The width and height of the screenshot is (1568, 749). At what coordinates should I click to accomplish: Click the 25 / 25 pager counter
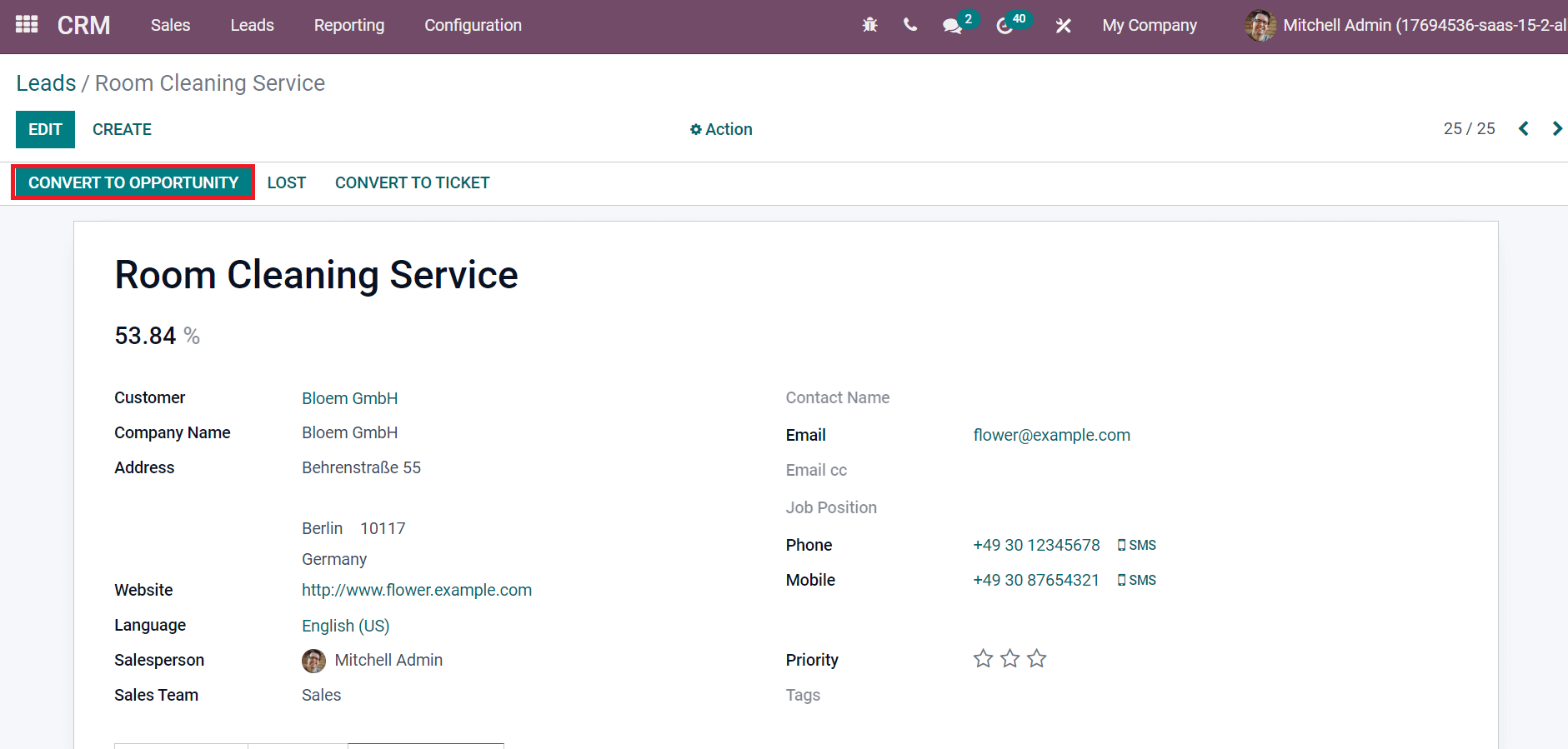(1469, 128)
